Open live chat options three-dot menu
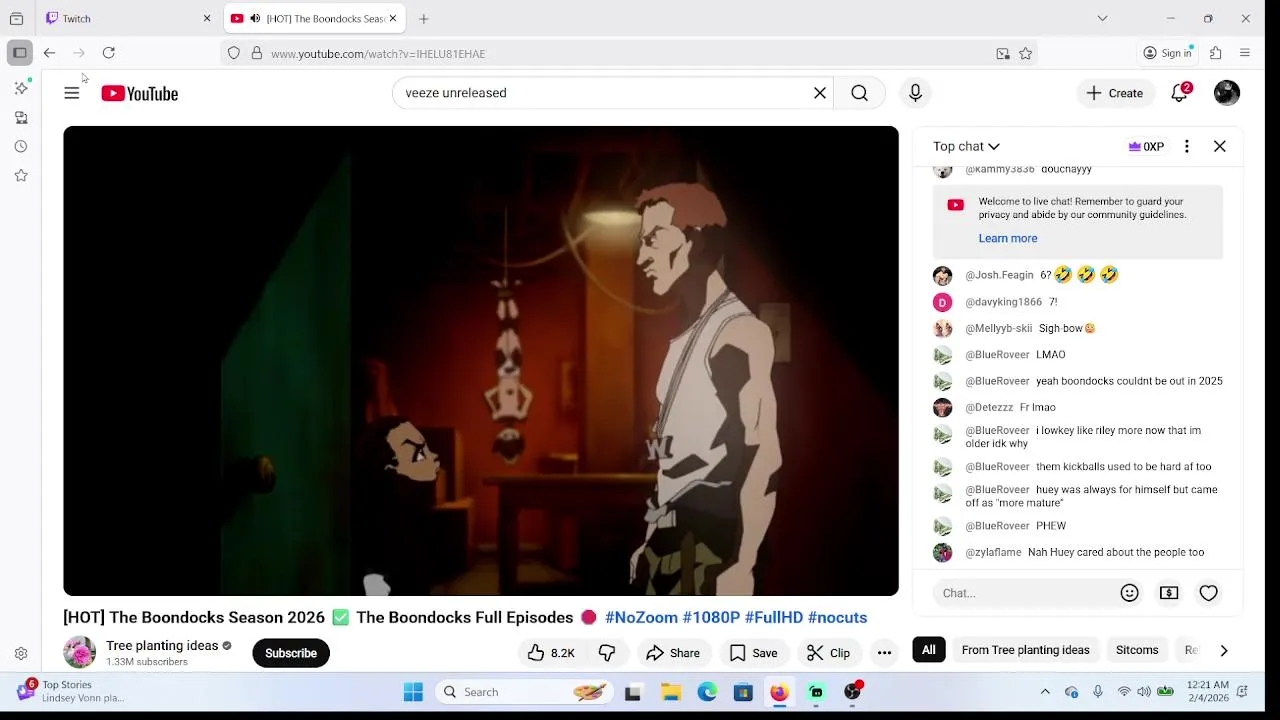Viewport: 1280px width, 720px height. (x=1187, y=146)
